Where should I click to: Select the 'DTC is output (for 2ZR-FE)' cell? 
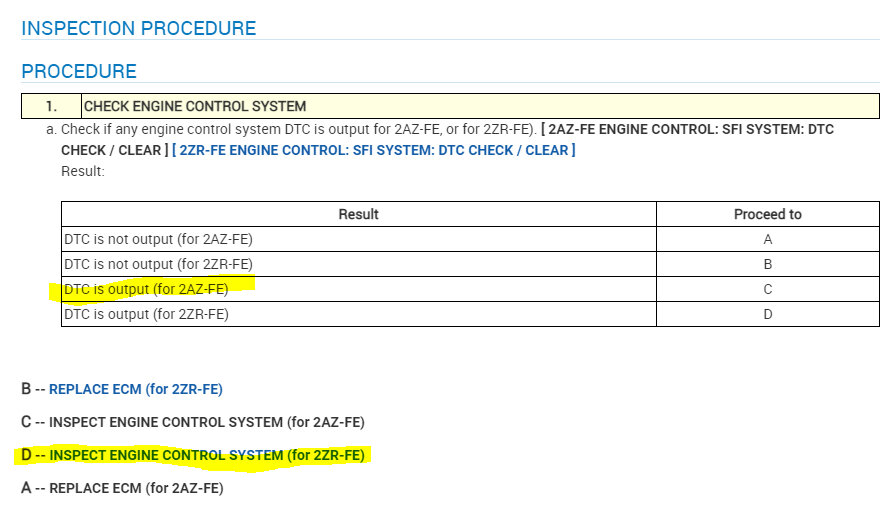point(146,314)
